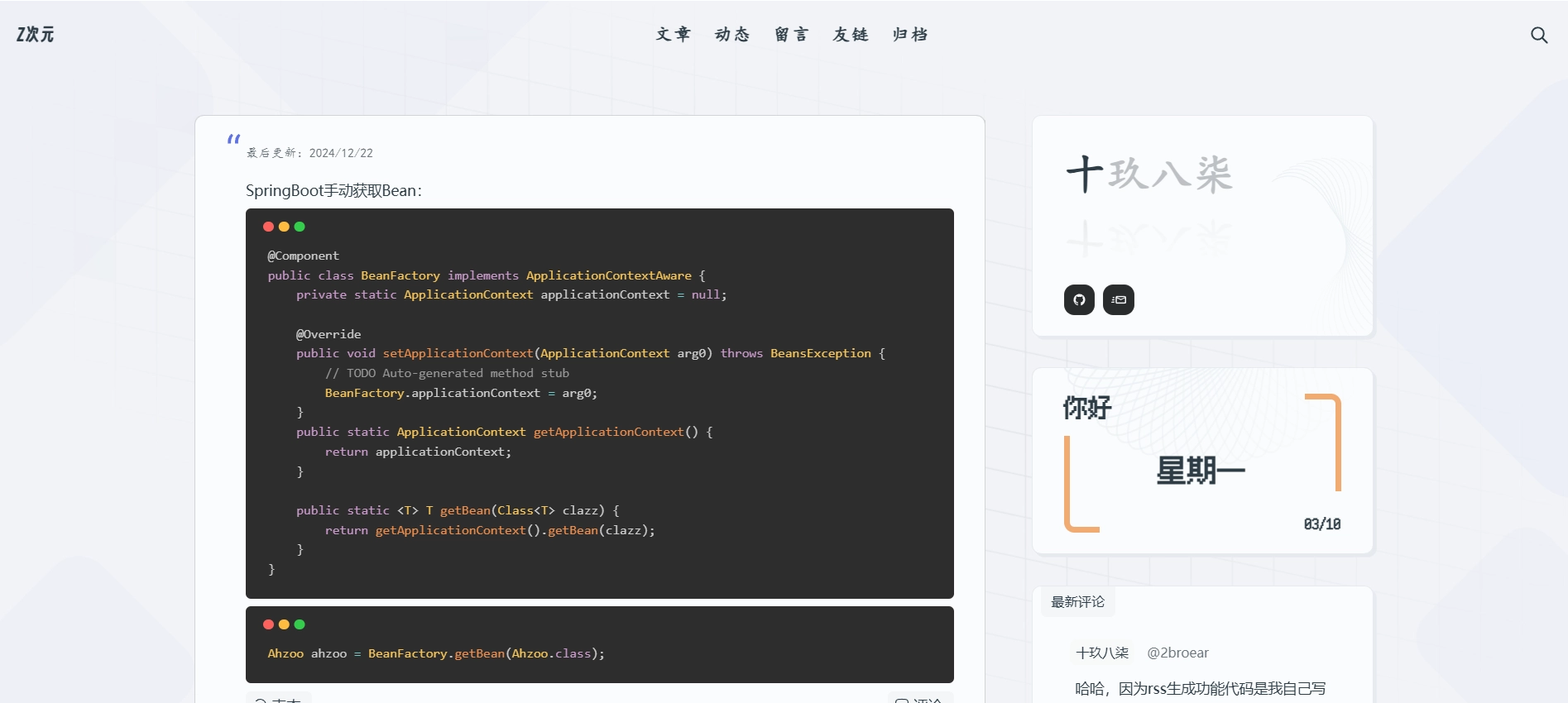The width and height of the screenshot is (1568, 703).
Task: Open the 留言 navigation item
Action: 791,34
